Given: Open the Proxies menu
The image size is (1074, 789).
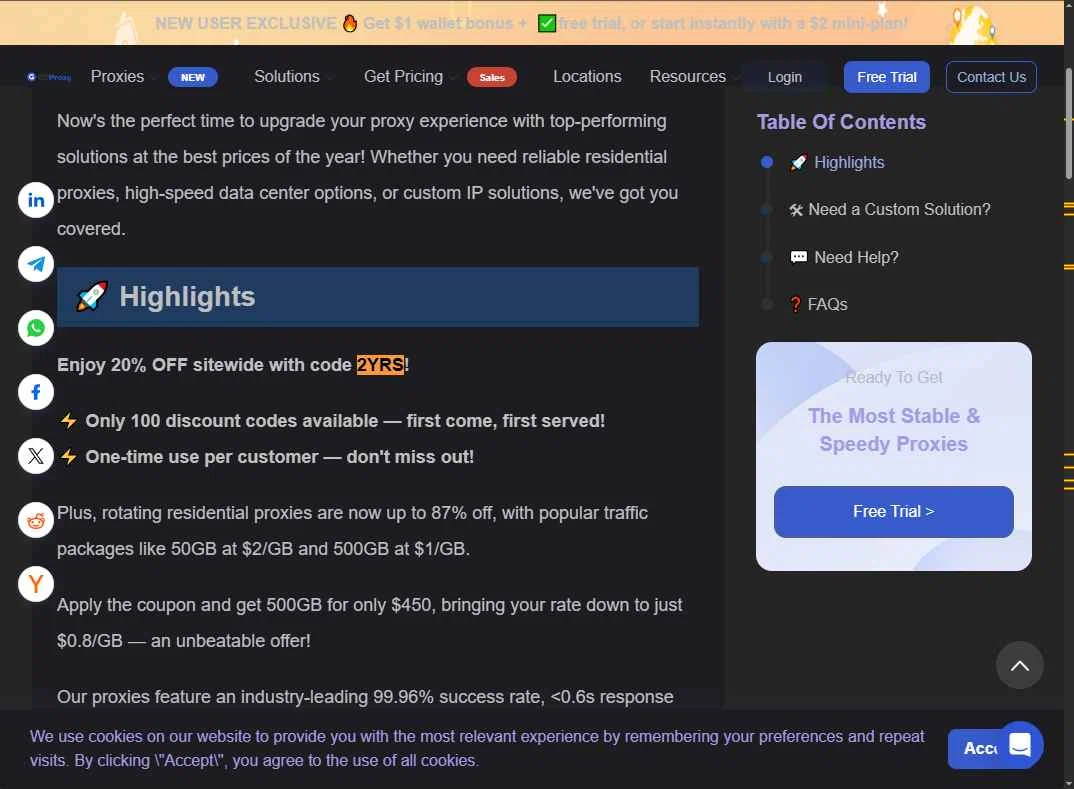Looking at the screenshot, I should tap(117, 77).
